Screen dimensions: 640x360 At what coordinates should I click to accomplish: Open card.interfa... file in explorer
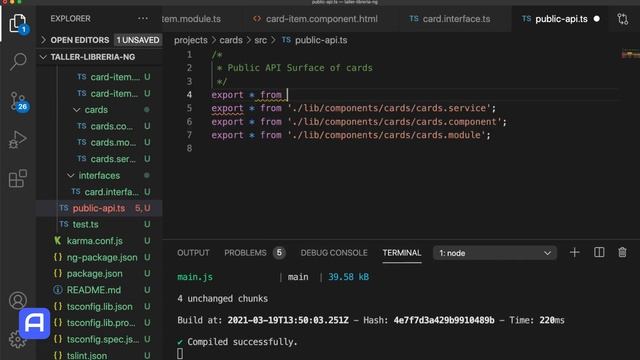(111, 192)
